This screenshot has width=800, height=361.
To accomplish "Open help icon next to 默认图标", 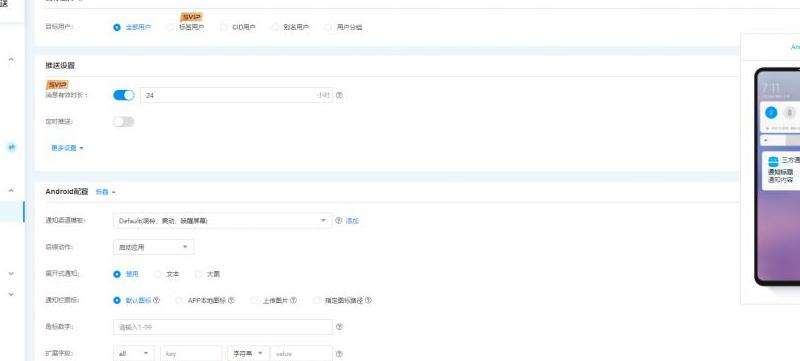I will [x=157, y=301].
